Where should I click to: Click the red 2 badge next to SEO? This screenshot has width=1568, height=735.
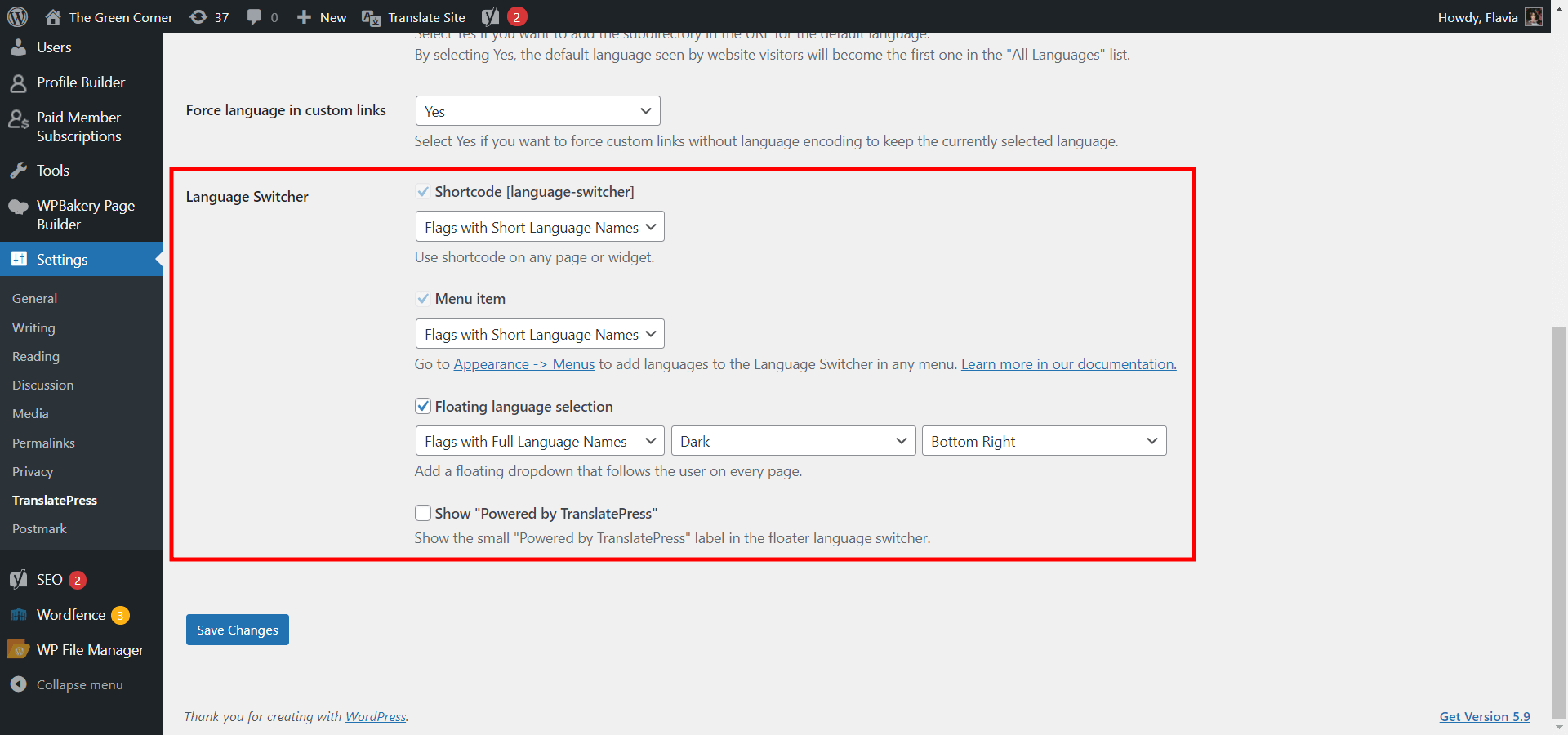pos(78,580)
